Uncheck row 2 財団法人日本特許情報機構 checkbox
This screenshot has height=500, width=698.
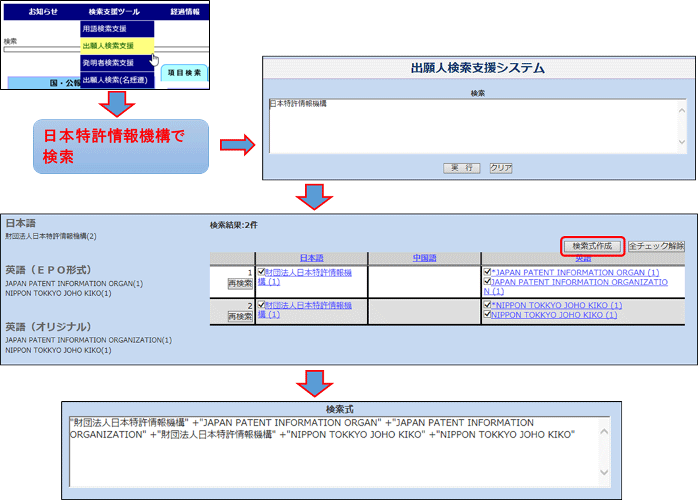pyautogui.click(x=261, y=305)
